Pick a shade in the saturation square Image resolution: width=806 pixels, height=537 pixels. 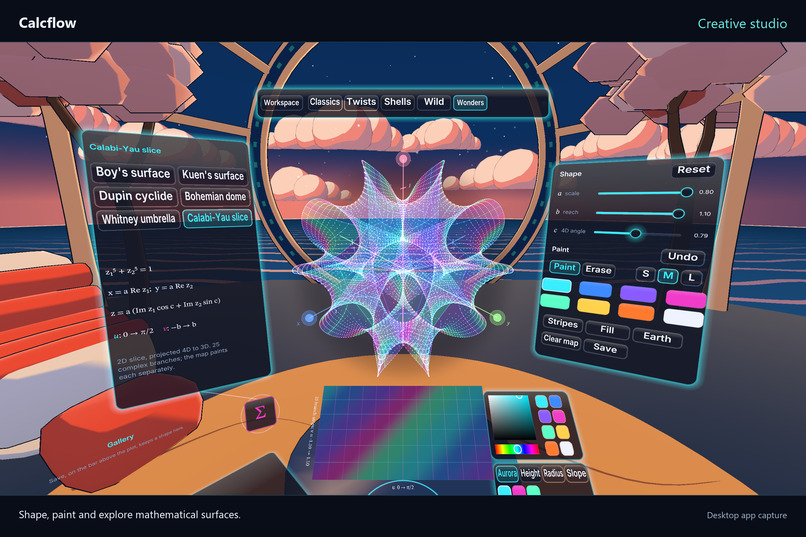click(512, 416)
